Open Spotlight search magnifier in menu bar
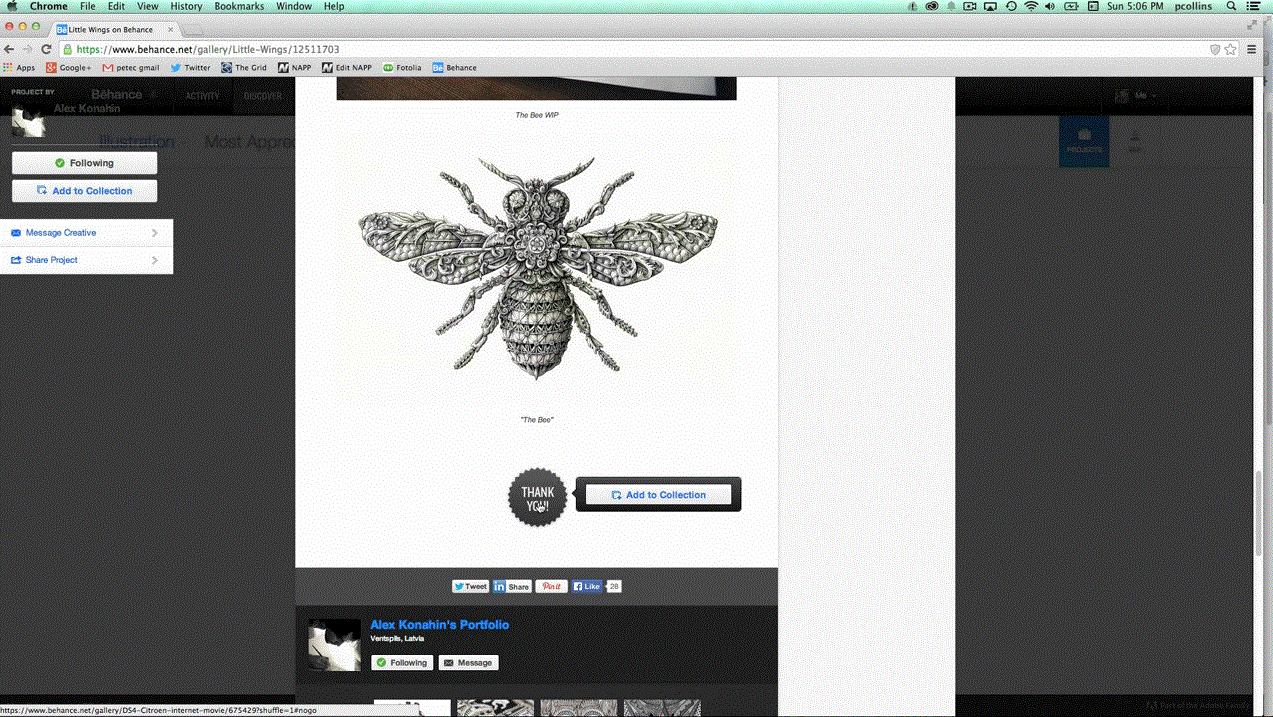 (1232, 6)
